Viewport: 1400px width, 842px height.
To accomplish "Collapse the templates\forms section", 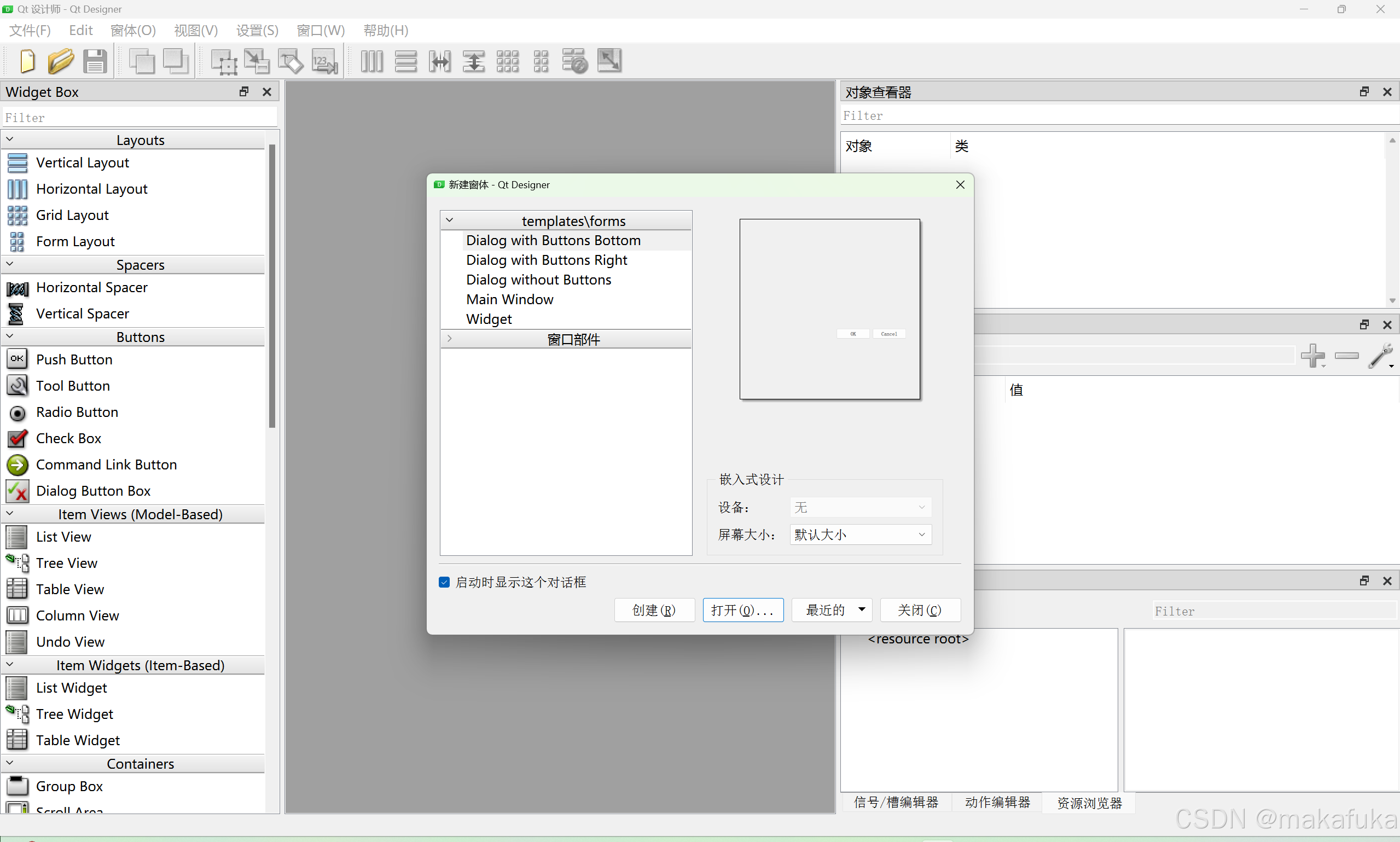I will coord(449,220).
